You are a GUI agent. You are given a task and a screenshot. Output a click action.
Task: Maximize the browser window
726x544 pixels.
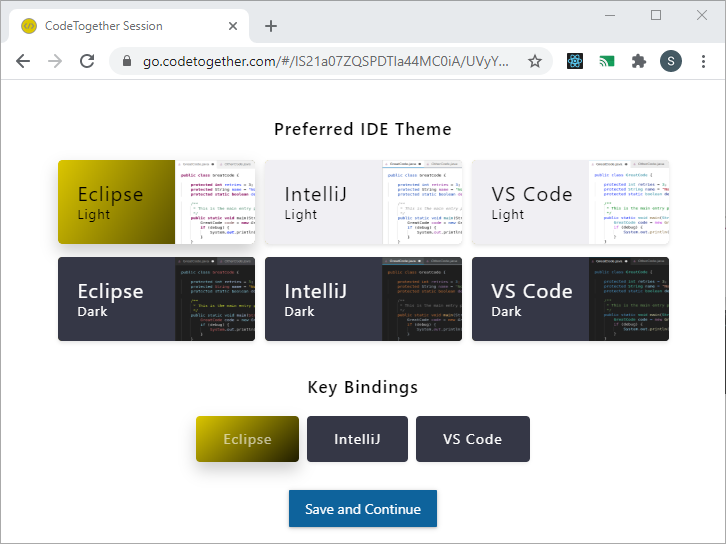(656, 15)
